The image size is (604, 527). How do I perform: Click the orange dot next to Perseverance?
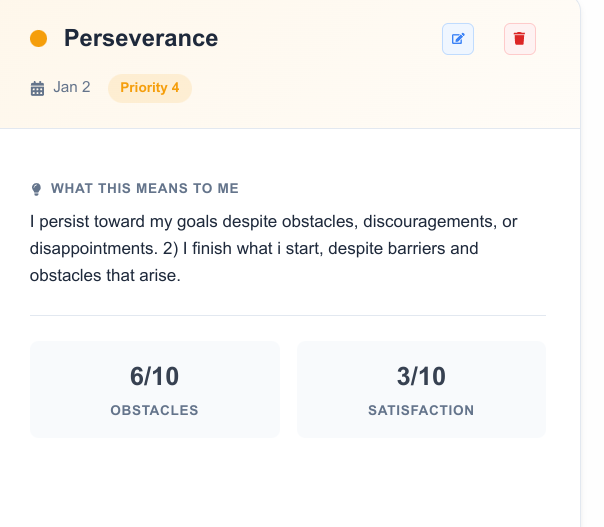tap(39, 39)
